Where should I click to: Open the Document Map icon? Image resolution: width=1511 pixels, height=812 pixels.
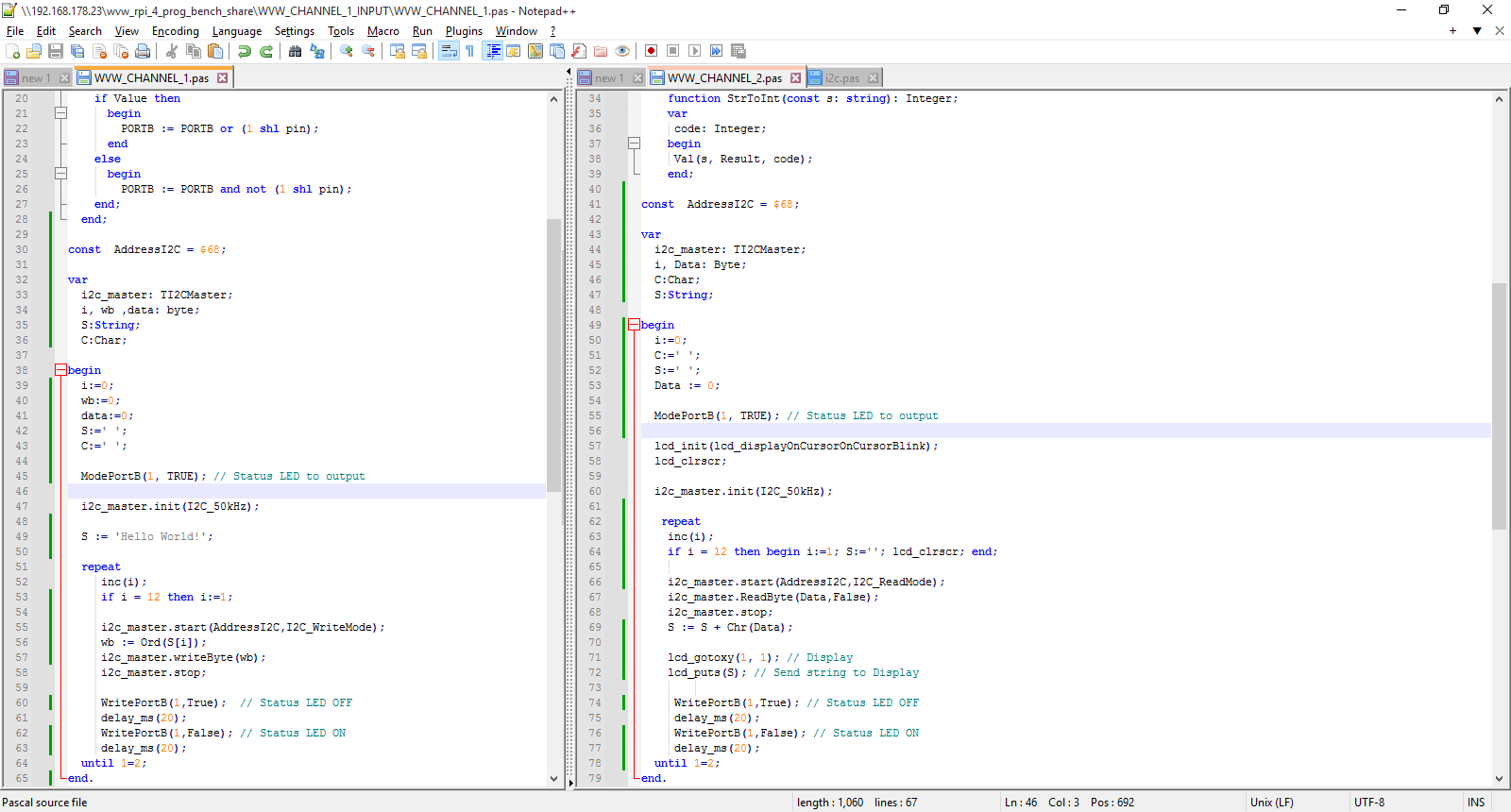(535, 51)
